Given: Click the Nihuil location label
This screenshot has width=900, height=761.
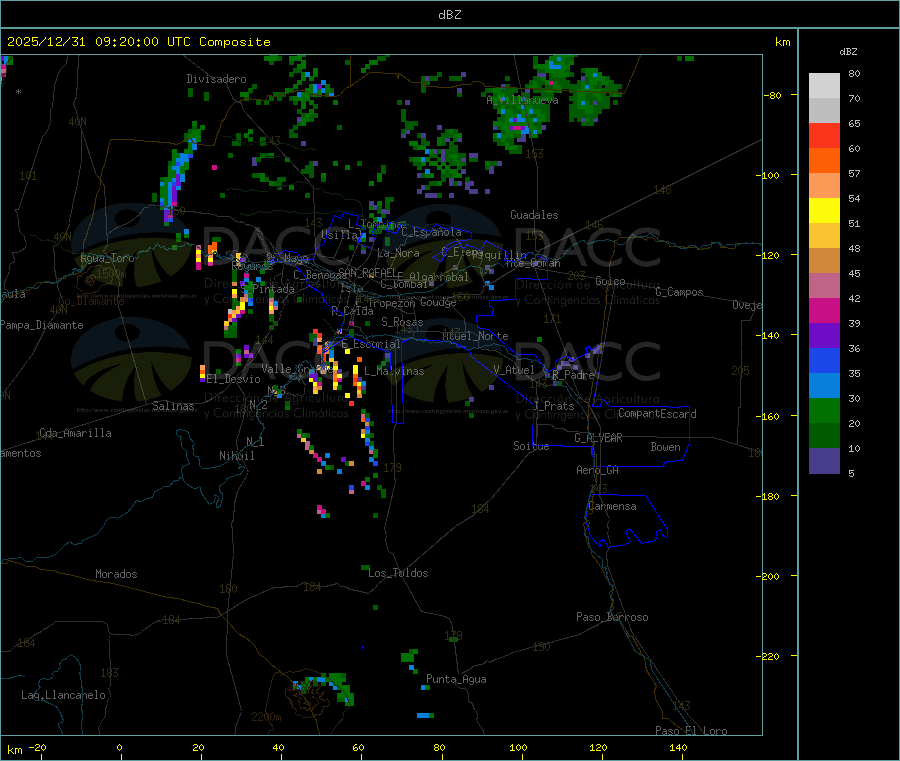Looking at the screenshot, I should click(237, 456).
